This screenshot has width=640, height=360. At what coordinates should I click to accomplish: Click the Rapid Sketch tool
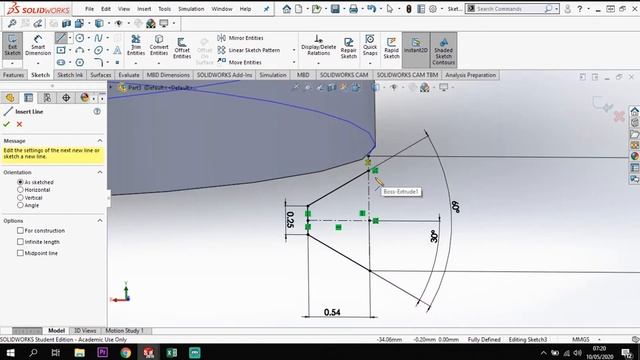pos(391,48)
